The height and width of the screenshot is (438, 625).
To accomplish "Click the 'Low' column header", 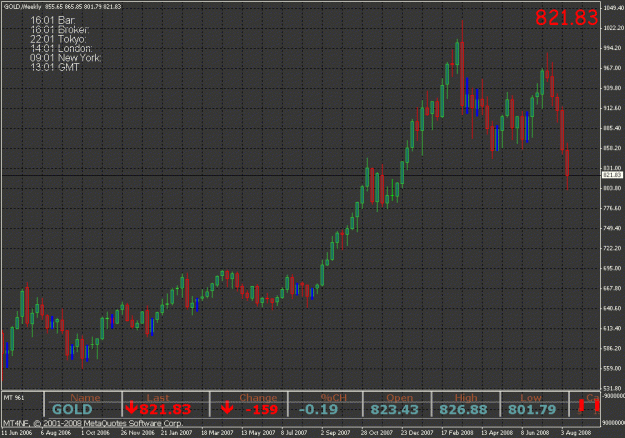I will (x=531, y=398).
